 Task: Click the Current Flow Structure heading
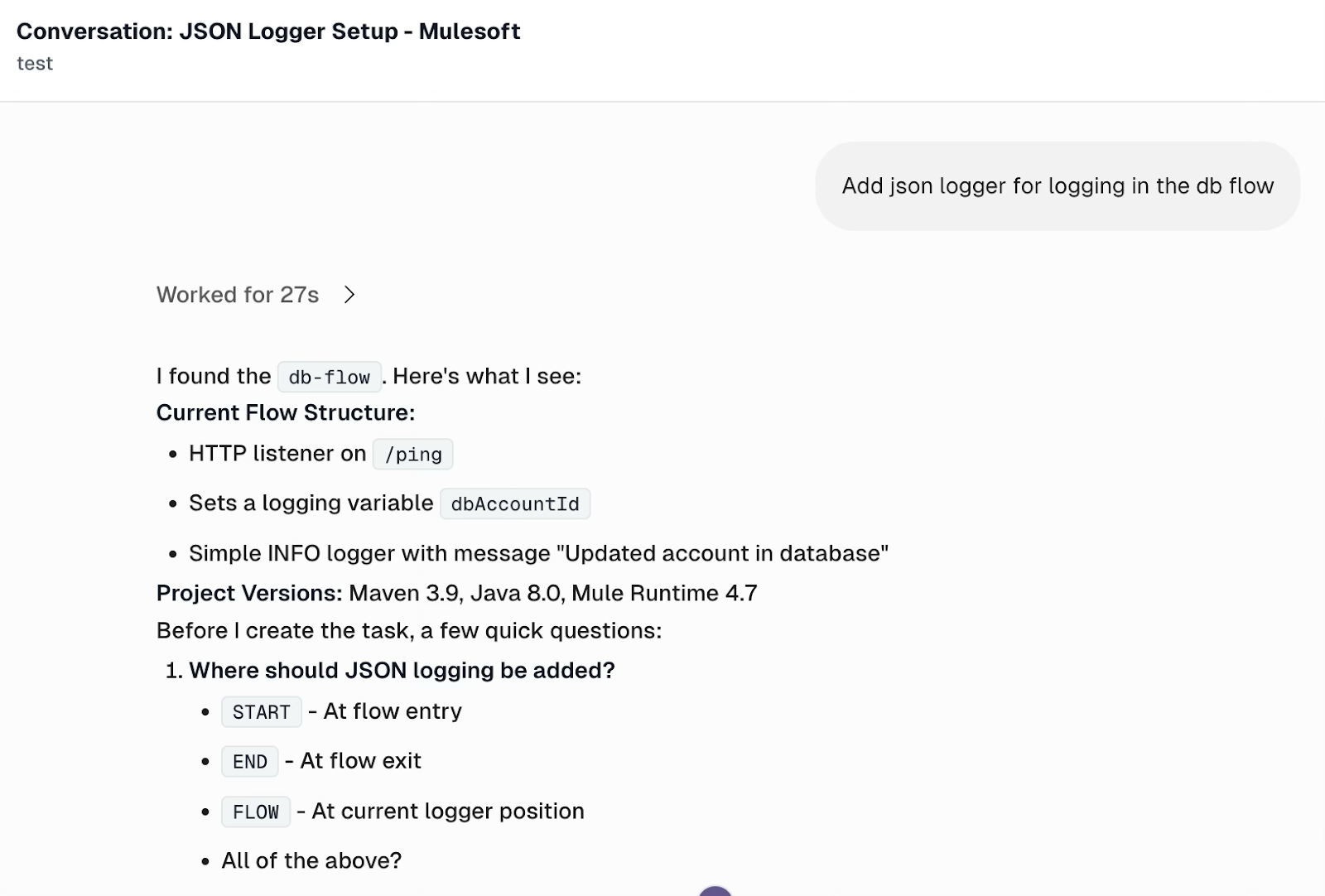click(x=286, y=412)
